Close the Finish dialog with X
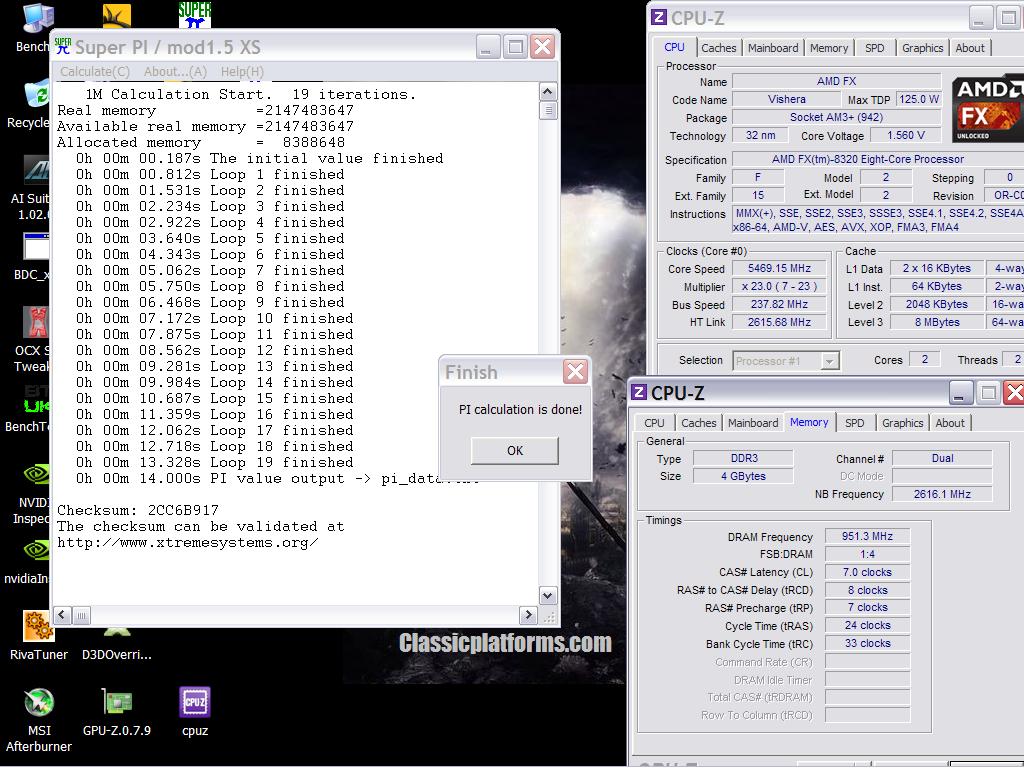Image resolution: width=1024 pixels, height=768 pixels. [575, 372]
